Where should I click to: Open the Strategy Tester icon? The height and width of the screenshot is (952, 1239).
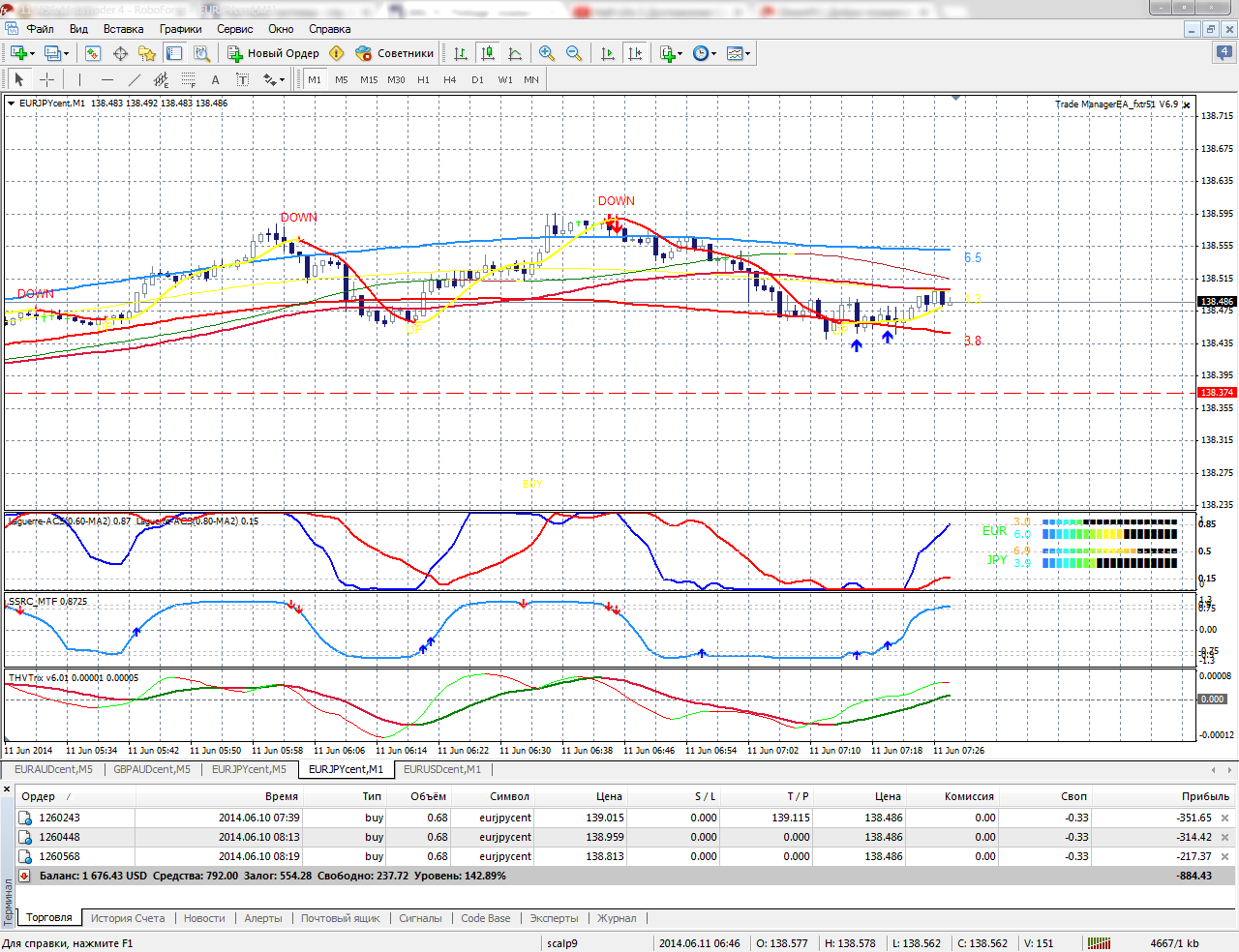[x=201, y=53]
